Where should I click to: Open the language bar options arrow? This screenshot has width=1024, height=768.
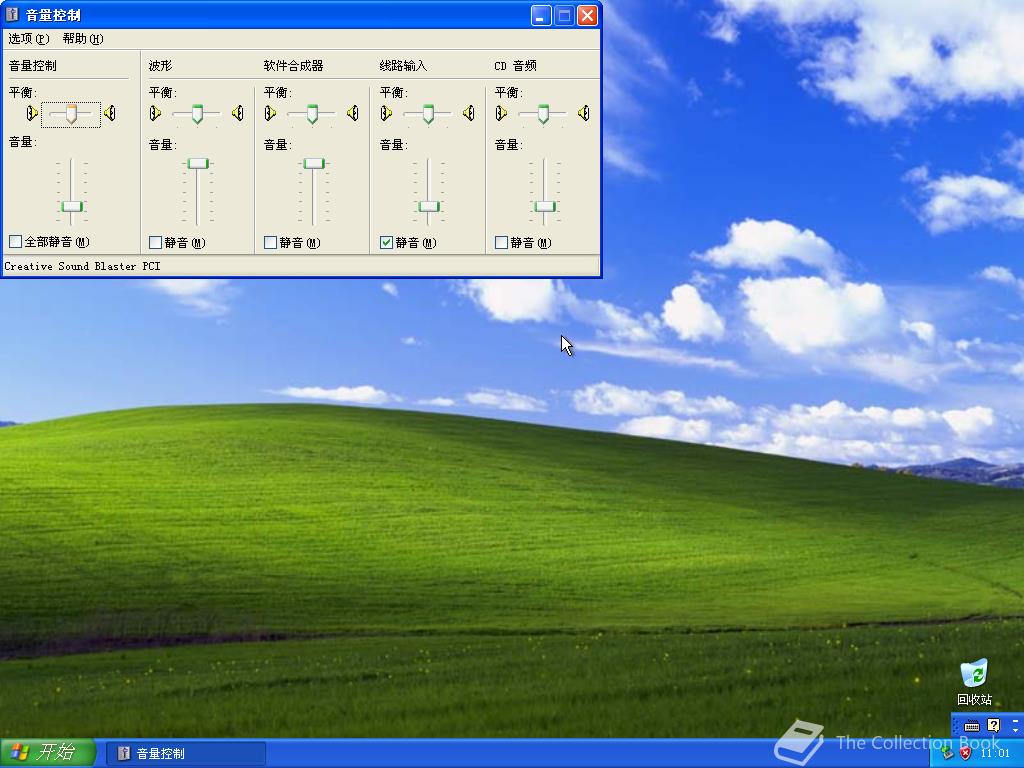tap(1015, 729)
